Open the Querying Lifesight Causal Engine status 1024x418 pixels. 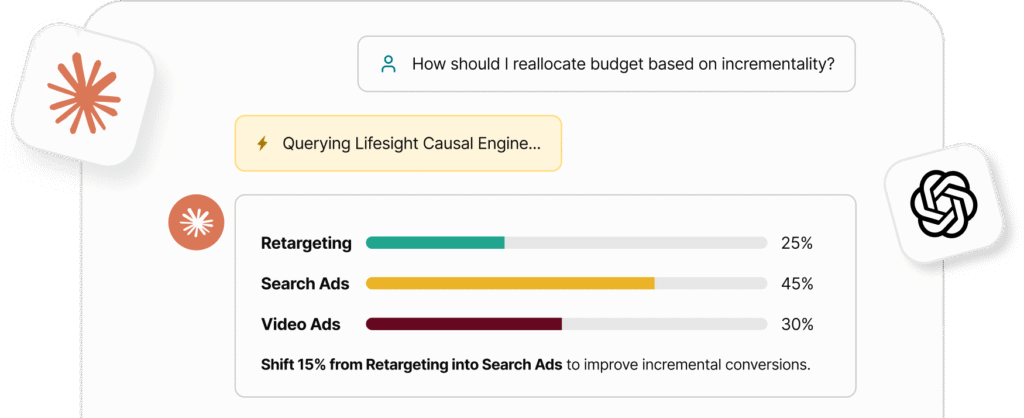(398, 143)
